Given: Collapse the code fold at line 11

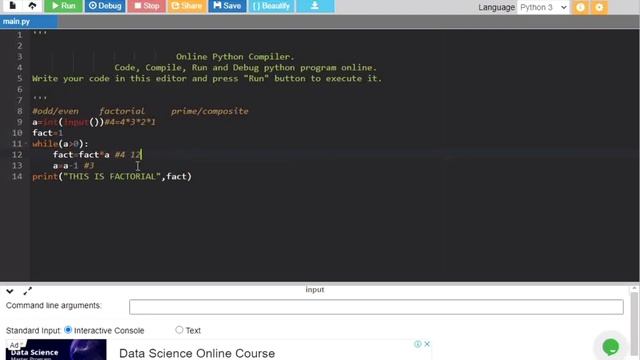Looking at the screenshot, I should coord(26,144).
